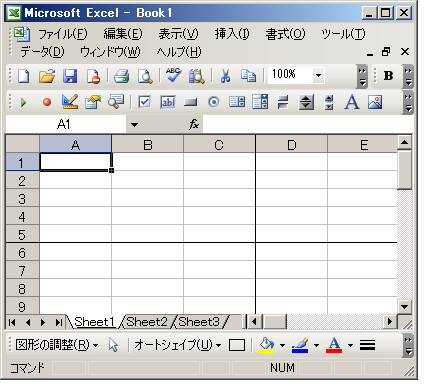Insert a Scroll Bar control
This screenshot has height=390, width=438.
coord(329,102)
